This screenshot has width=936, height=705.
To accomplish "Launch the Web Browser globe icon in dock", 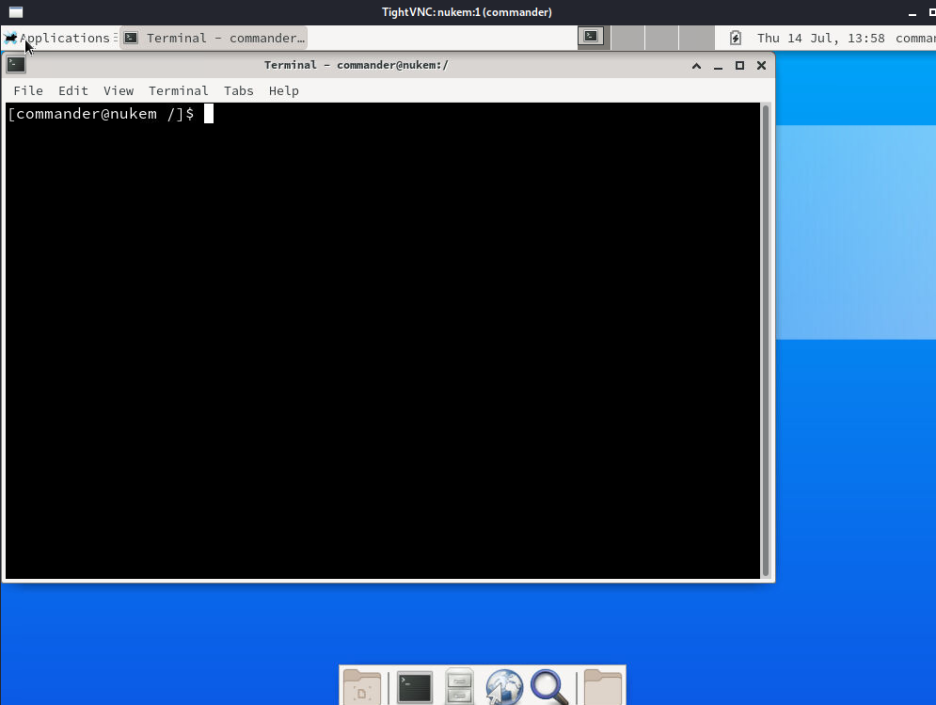I will coord(504,687).
